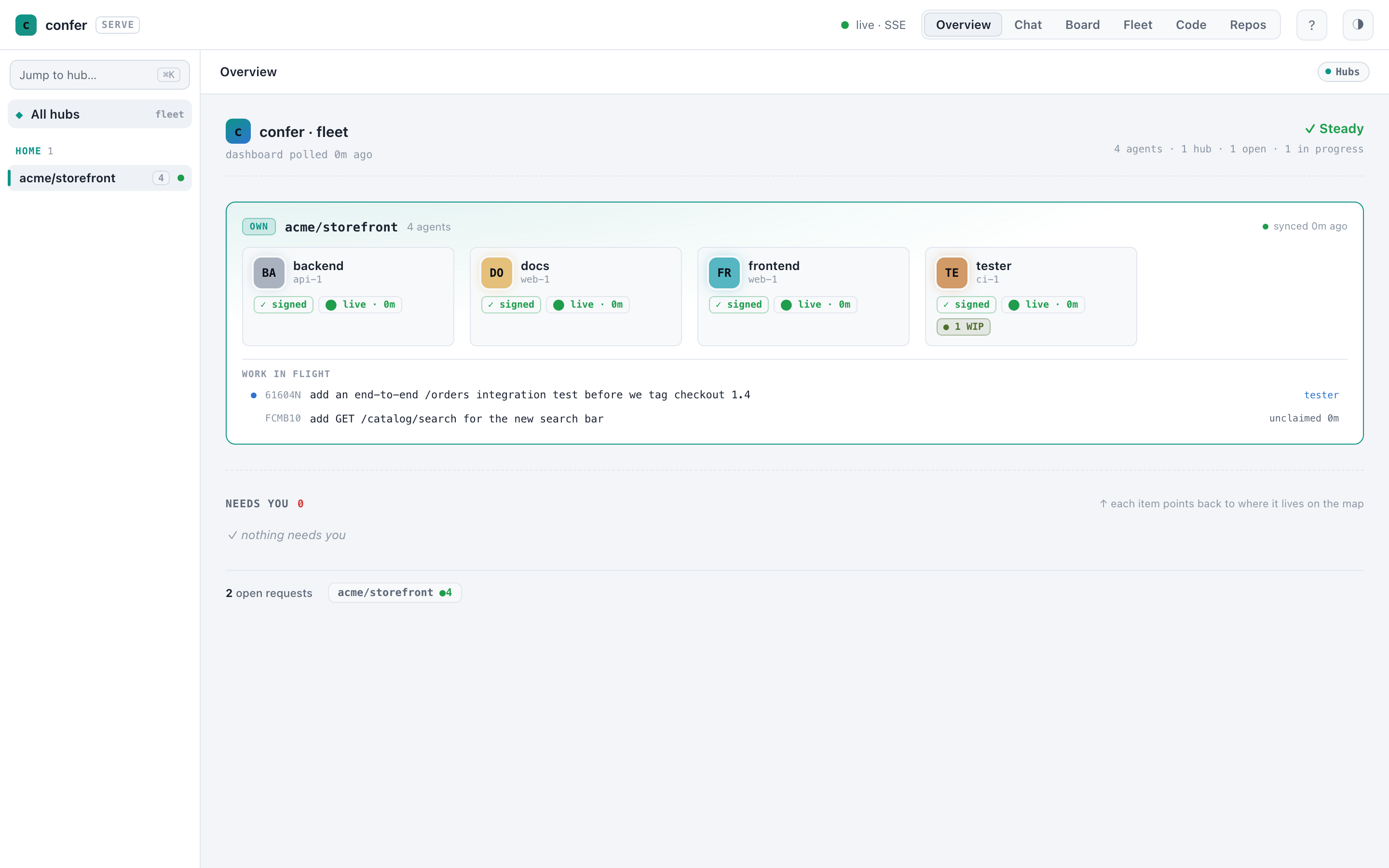Open the help question mark button
The width and height of the screenshot is (1389, 868).
pyautogui.click(x=1311, y=25)
